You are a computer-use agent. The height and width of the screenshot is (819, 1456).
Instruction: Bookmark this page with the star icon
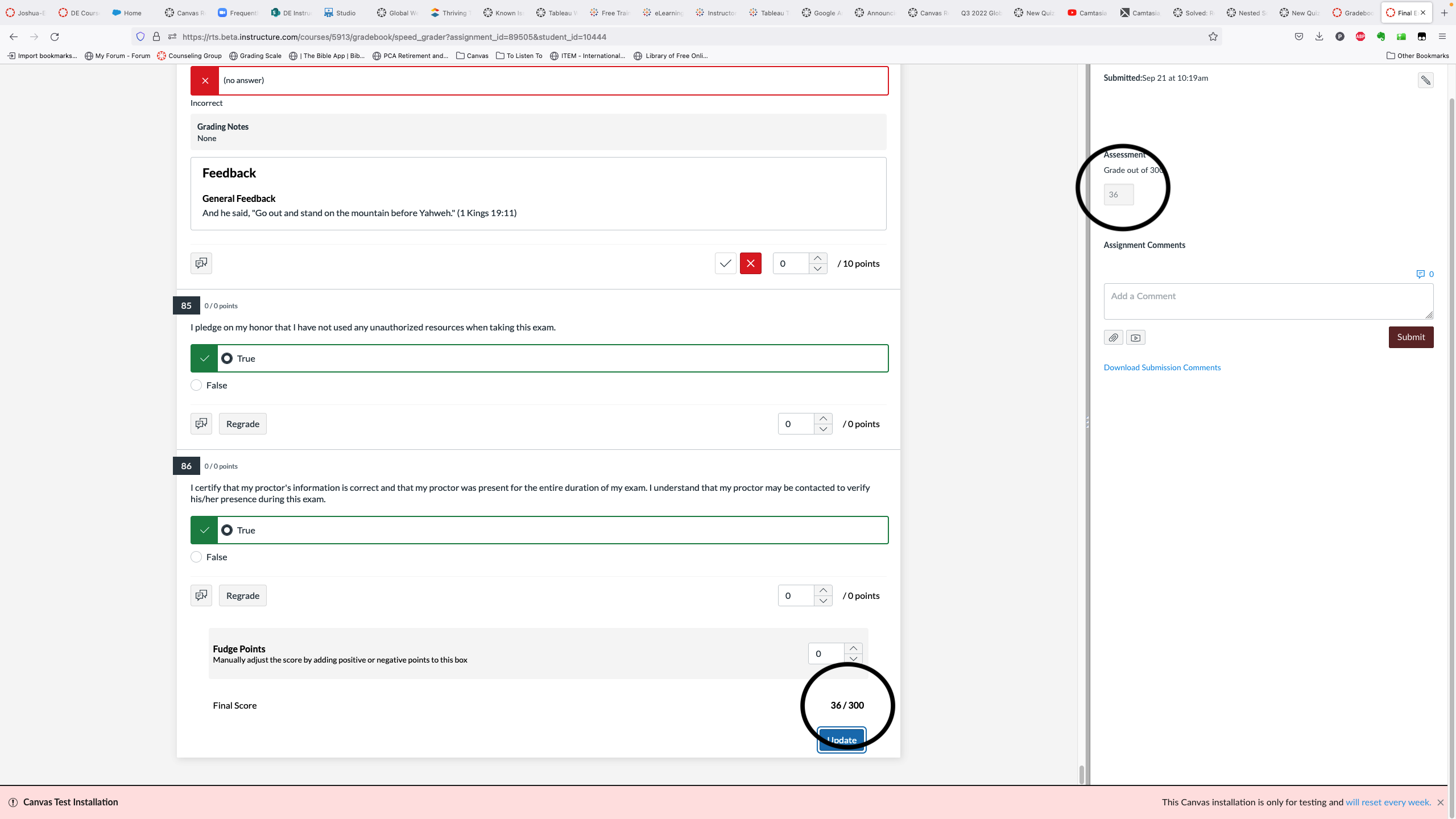(1213, 37)
